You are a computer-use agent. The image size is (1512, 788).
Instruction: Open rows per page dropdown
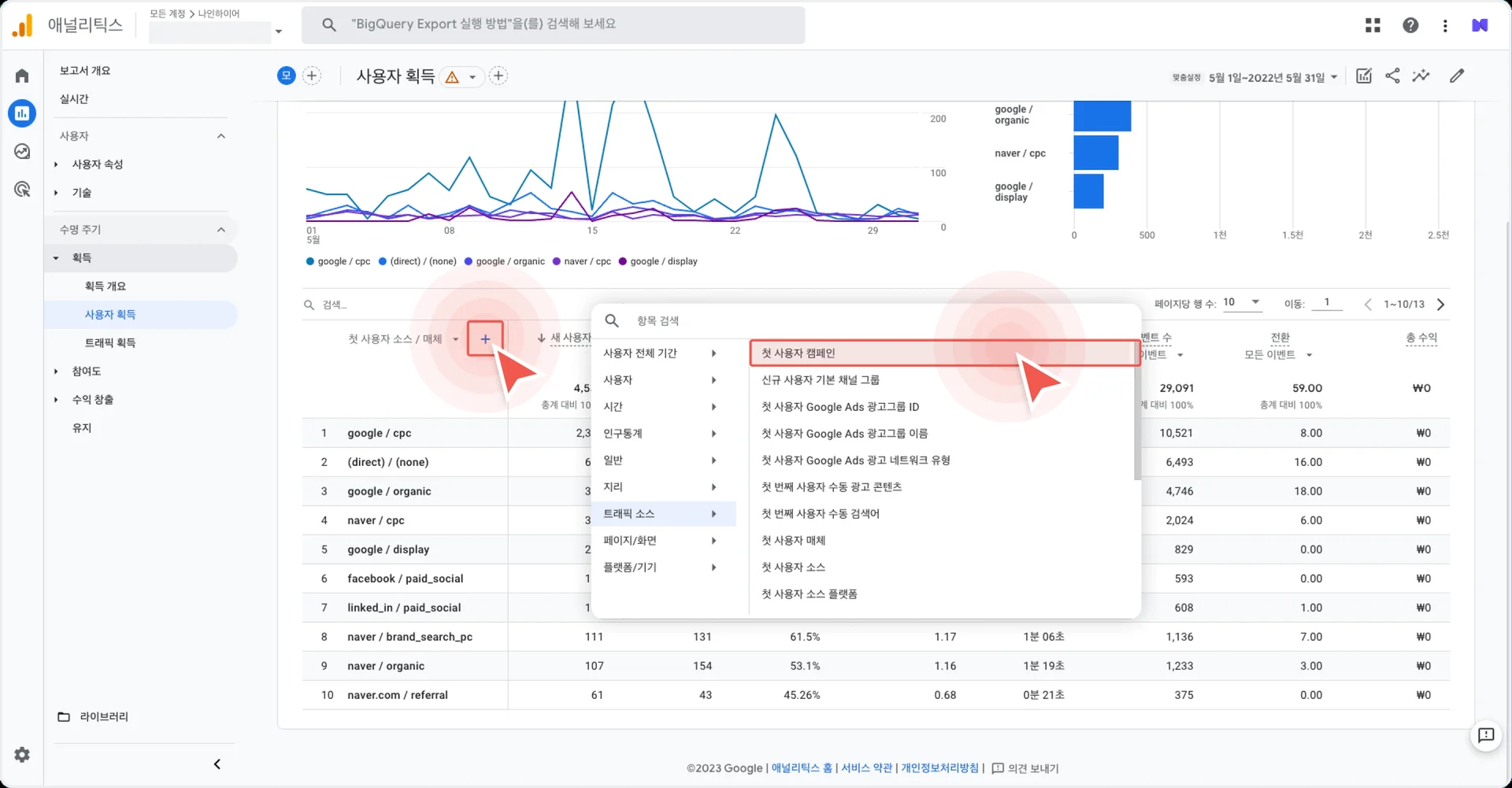(x=1242, y=302)
